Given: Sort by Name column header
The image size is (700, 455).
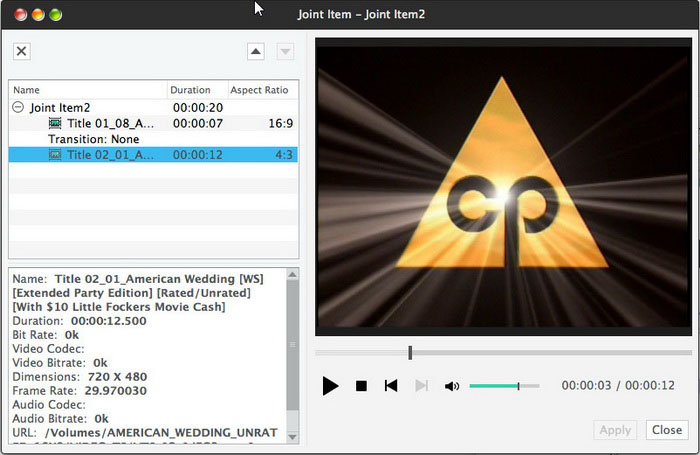Looking at the screenshot, I should point(87,90).
